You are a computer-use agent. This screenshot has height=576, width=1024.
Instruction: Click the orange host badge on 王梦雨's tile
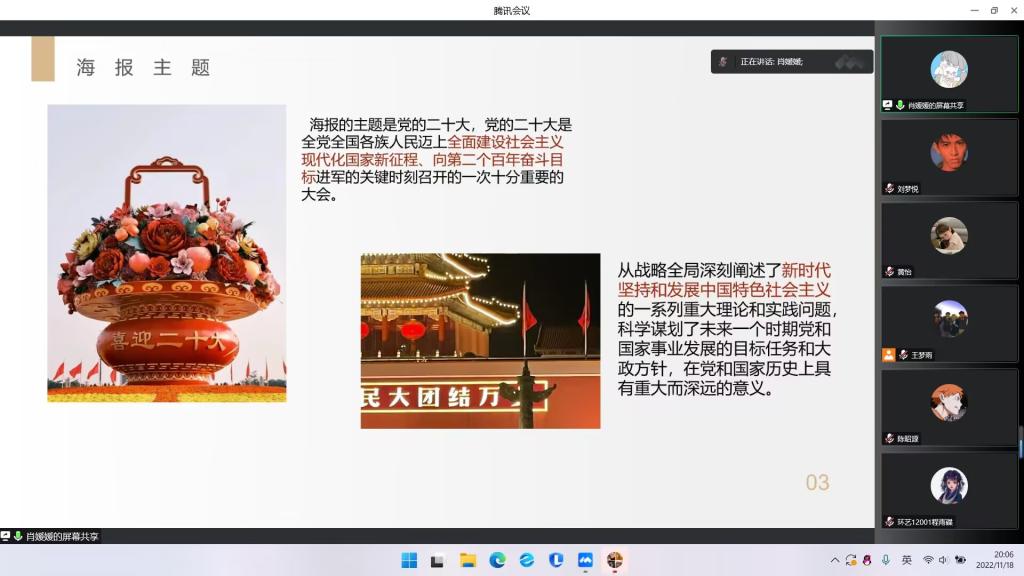[888, 355]
